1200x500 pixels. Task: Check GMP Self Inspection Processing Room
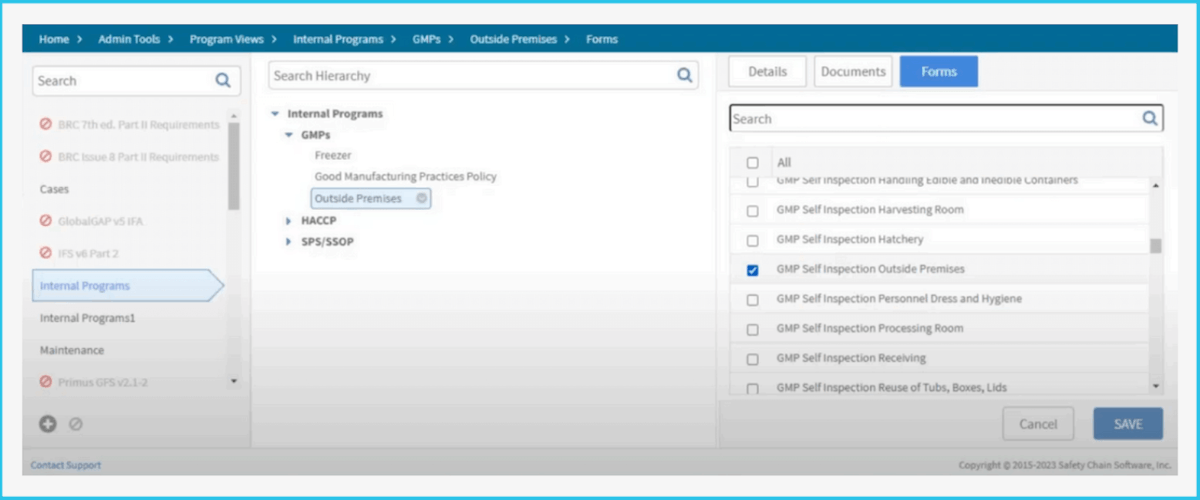tap(753, 329)
